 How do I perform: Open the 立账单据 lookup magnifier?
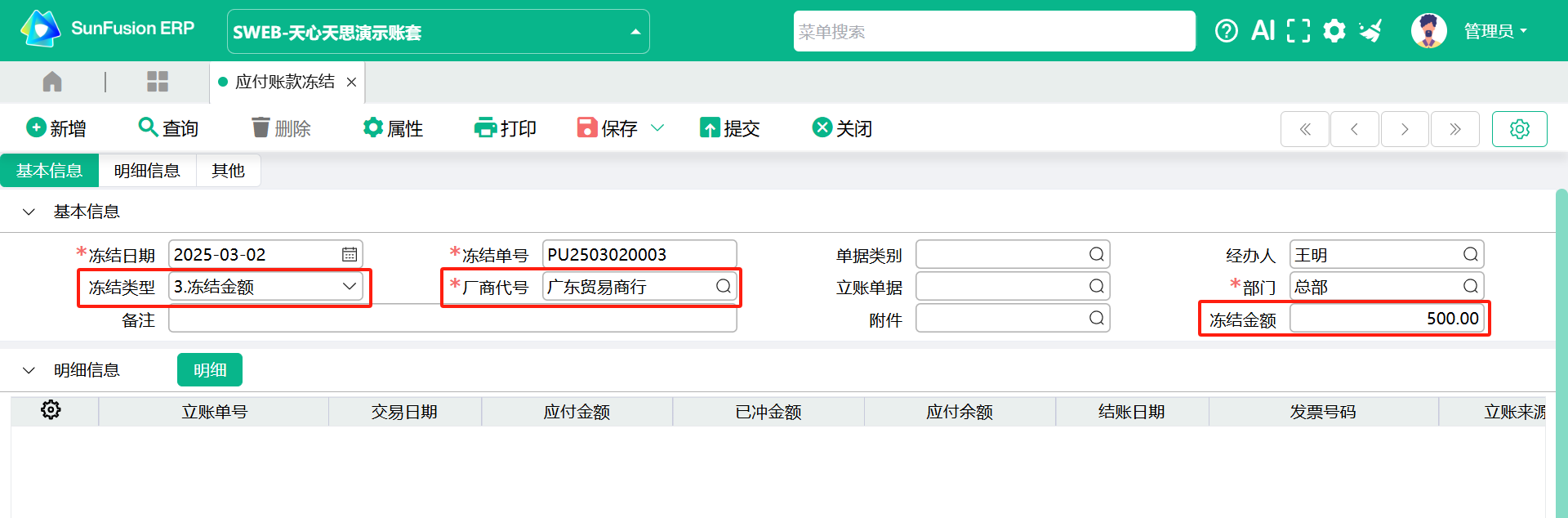click(x=1097, y=286)
